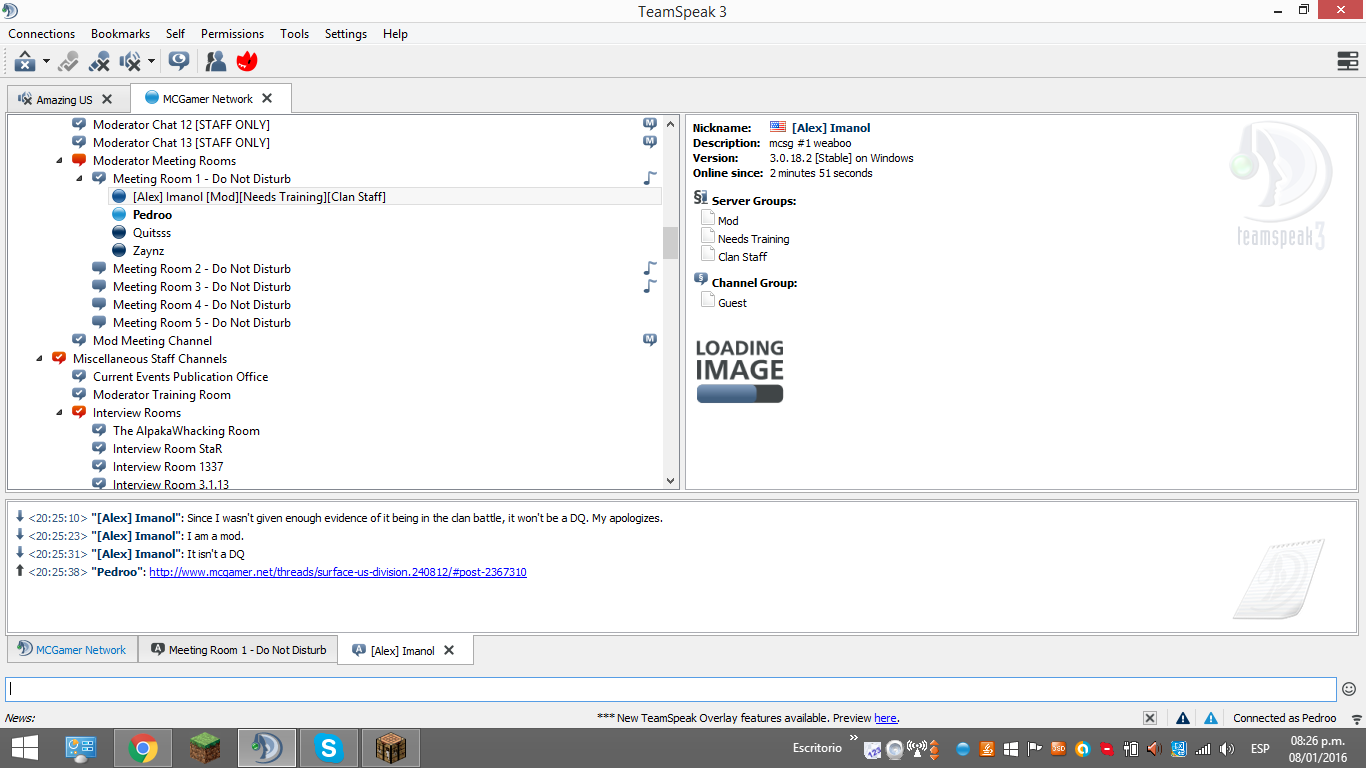
Task: Click music note icon beside Meeting Room 2
Action: point(650,268)
